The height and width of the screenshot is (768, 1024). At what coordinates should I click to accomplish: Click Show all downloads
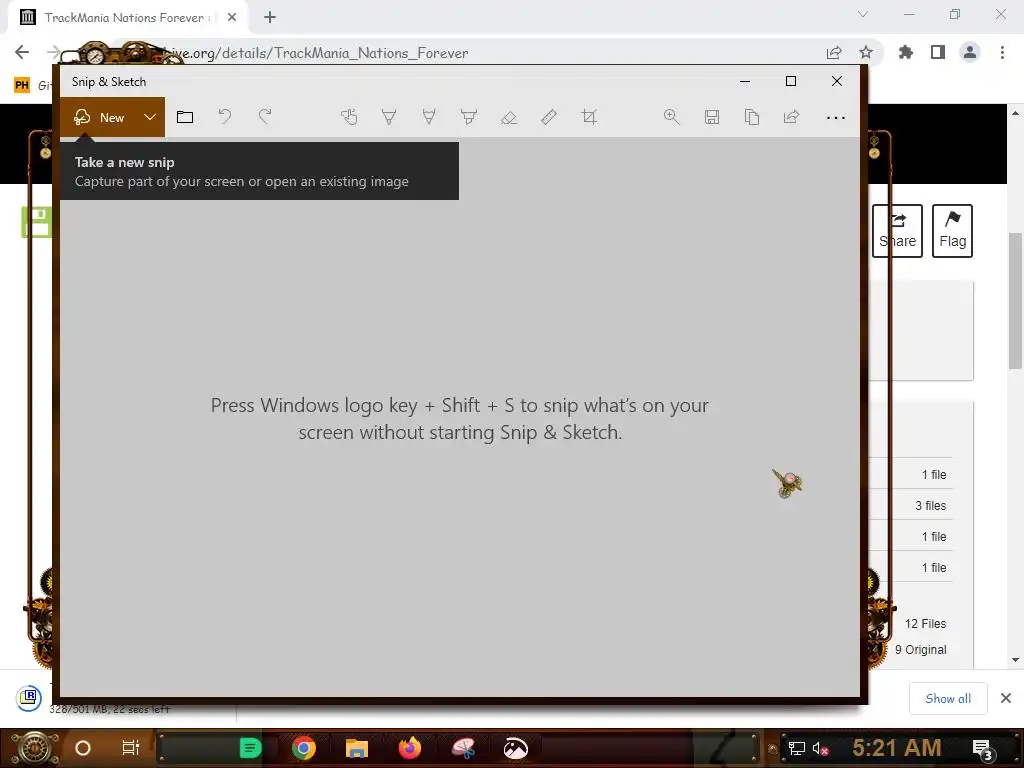[x=948, y=699]
